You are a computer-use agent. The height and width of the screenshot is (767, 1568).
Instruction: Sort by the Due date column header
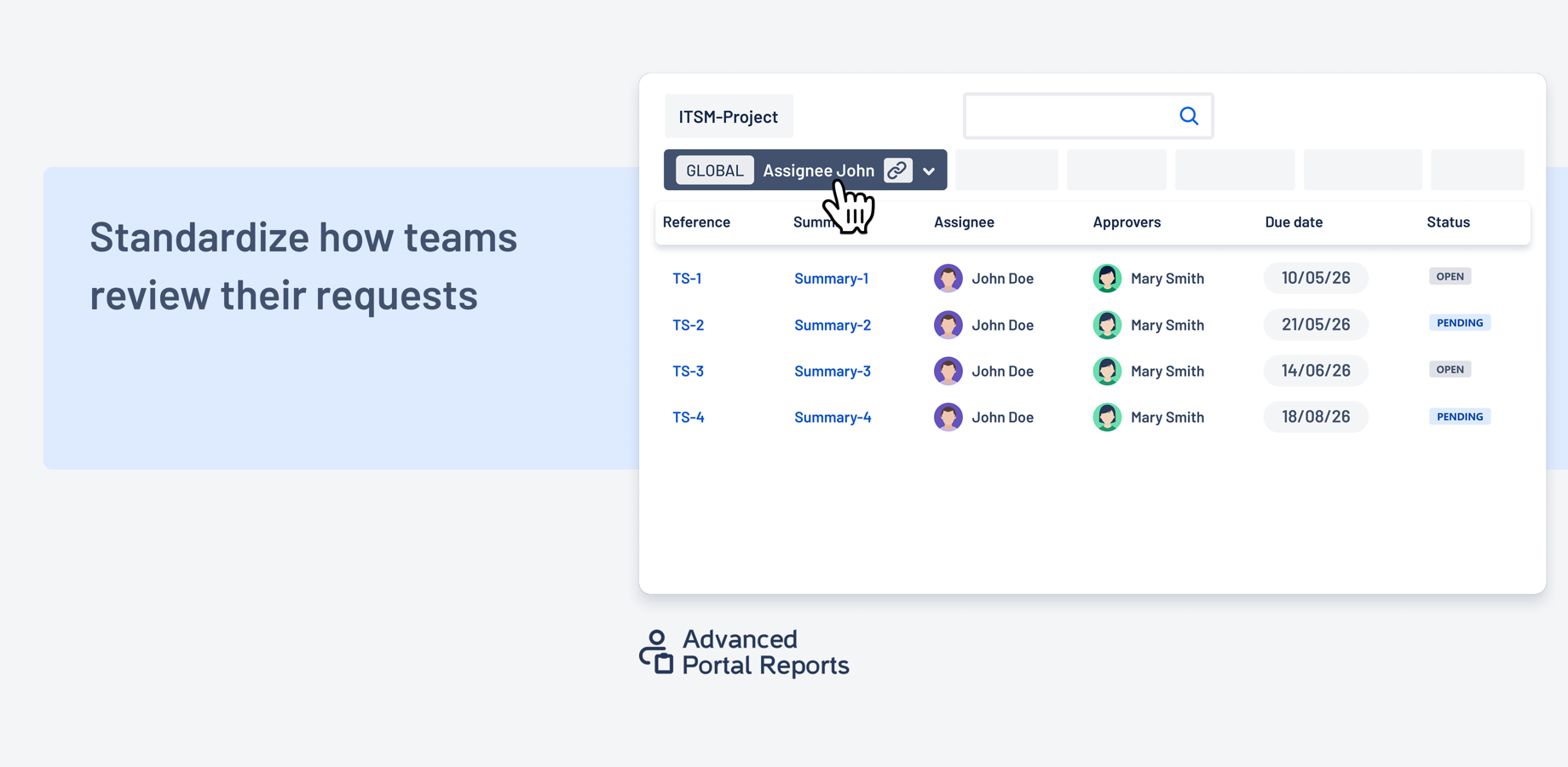[x=1294, y=222]
